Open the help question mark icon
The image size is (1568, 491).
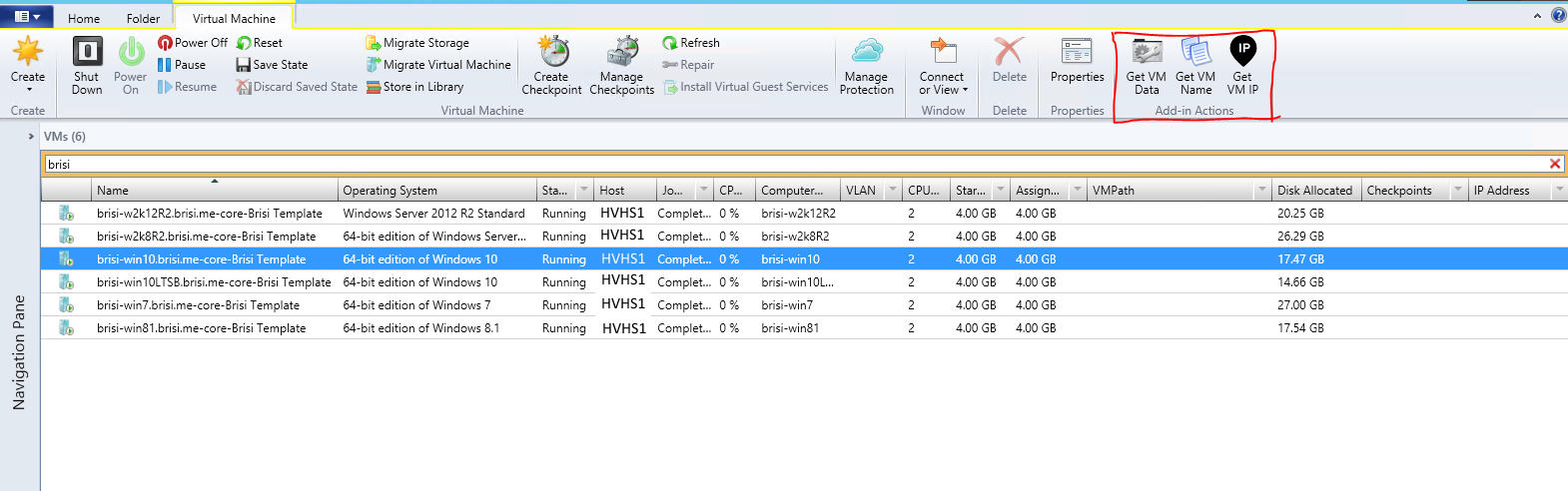pos(1558,15)
